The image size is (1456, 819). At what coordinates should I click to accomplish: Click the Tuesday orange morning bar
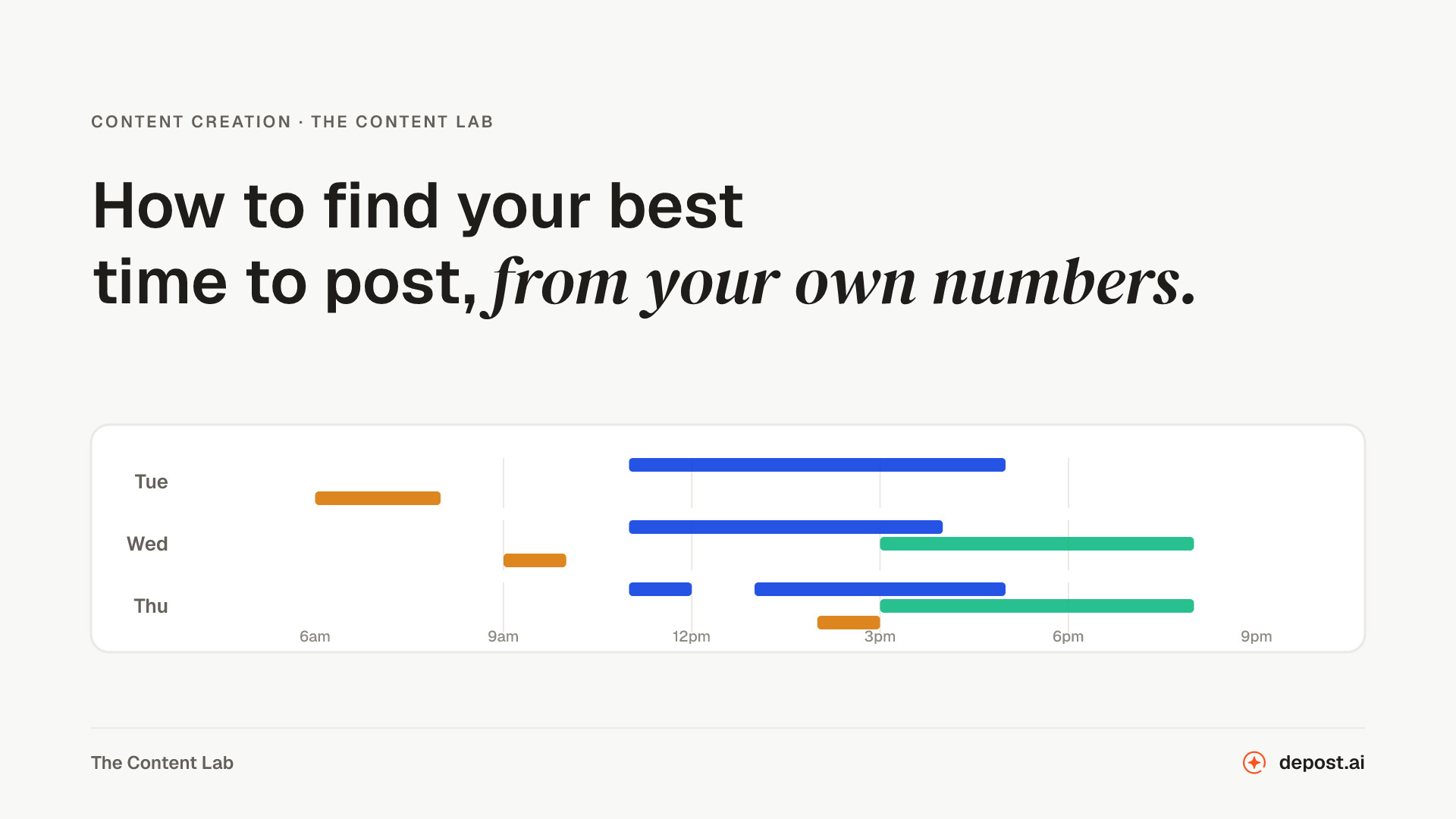point(378,498)
